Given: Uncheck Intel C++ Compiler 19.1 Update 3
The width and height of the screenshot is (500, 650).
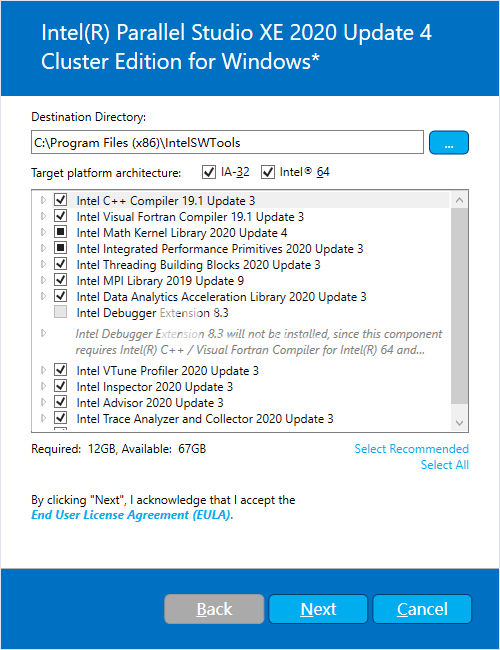Looking at the screenshot, I should coord(61,200).
